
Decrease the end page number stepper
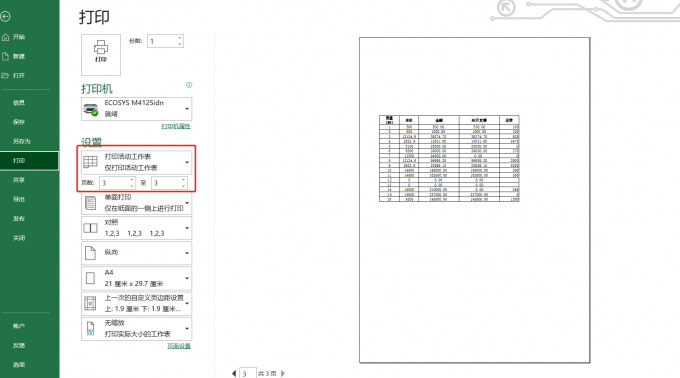click(x=183, y=186)
